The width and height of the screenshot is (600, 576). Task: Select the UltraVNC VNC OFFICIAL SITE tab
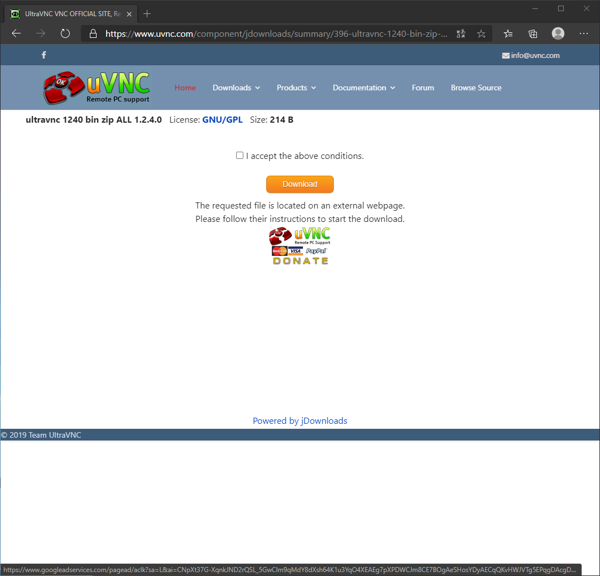[71, 14]
